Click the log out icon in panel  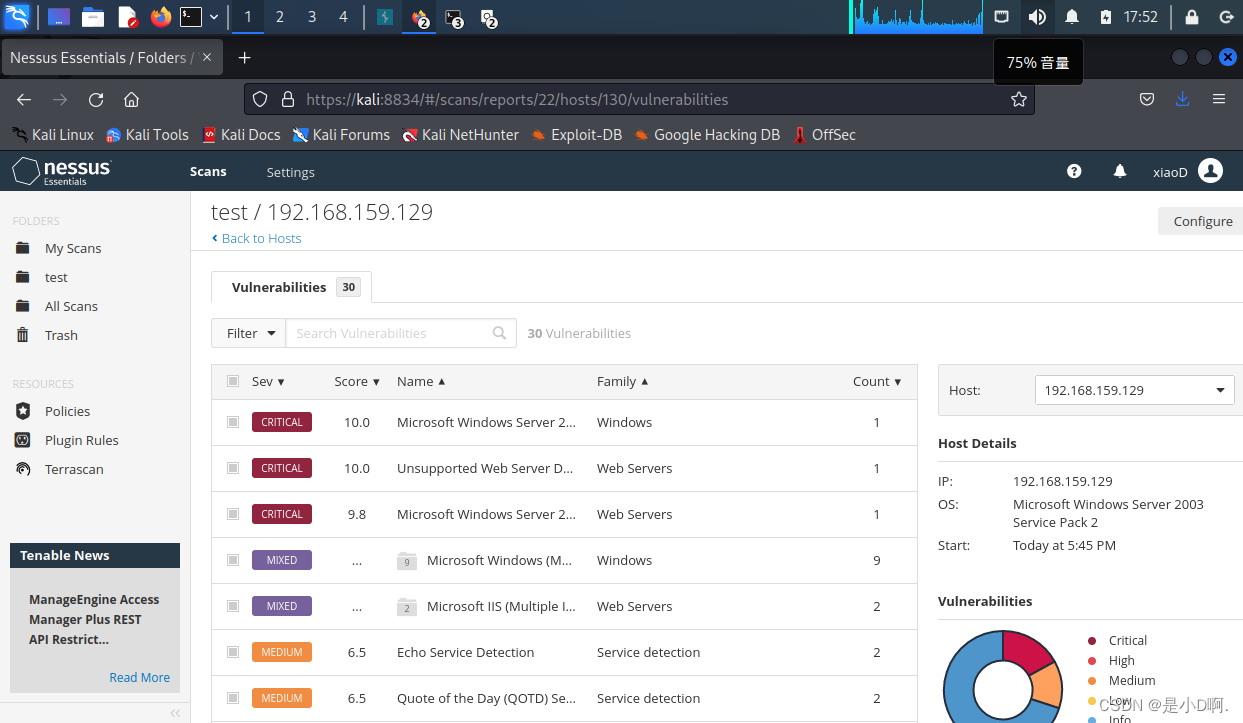click(1226, 17)
